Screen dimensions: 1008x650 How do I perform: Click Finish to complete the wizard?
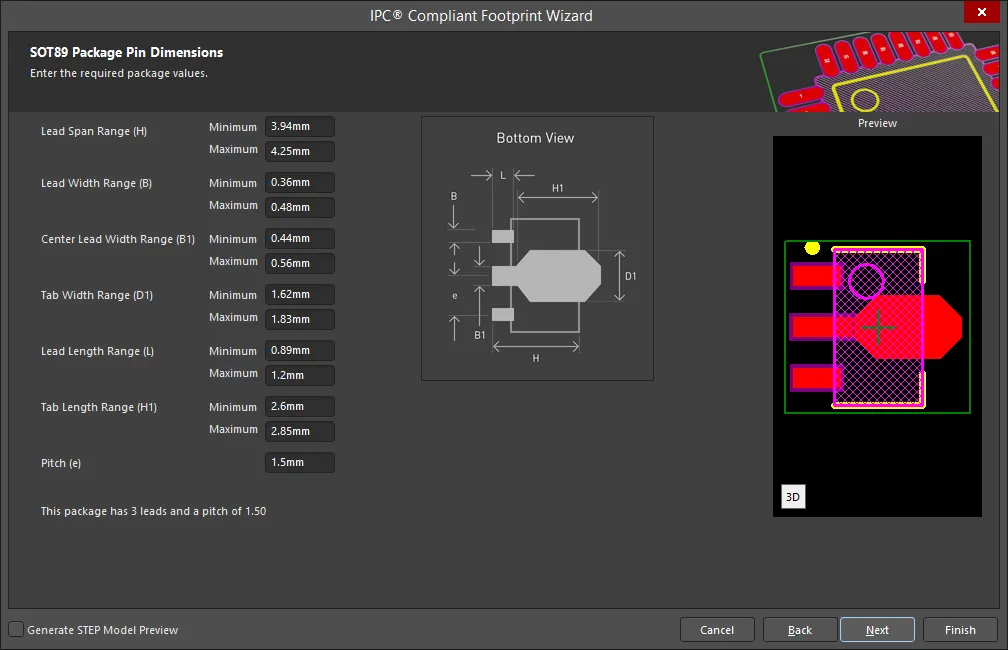[x=960, y=629]
